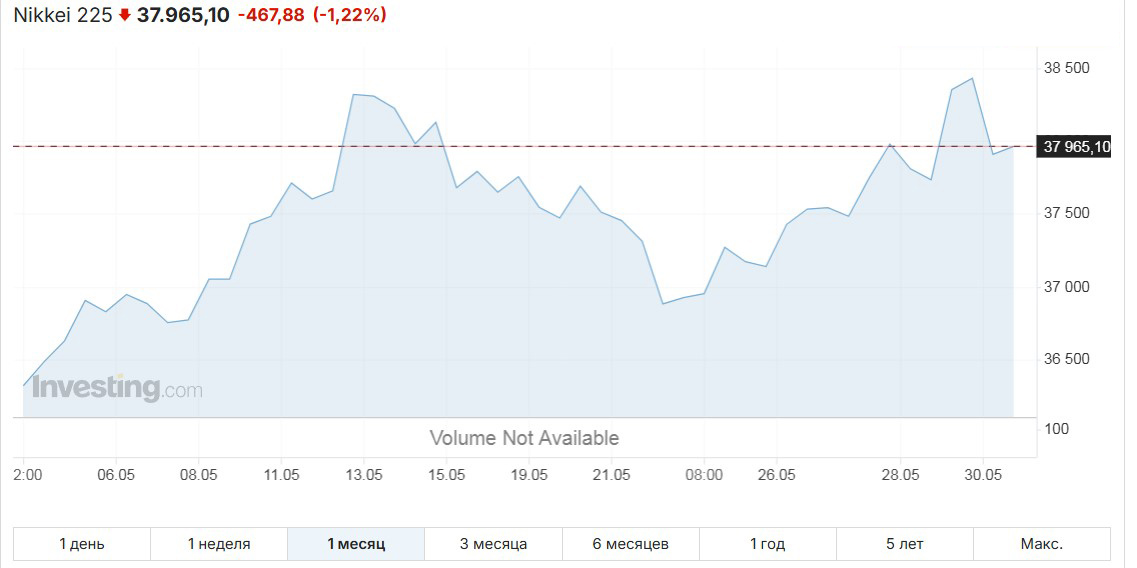
Task: Select the "Макс." range tab
Action: tap(1041, 544)
